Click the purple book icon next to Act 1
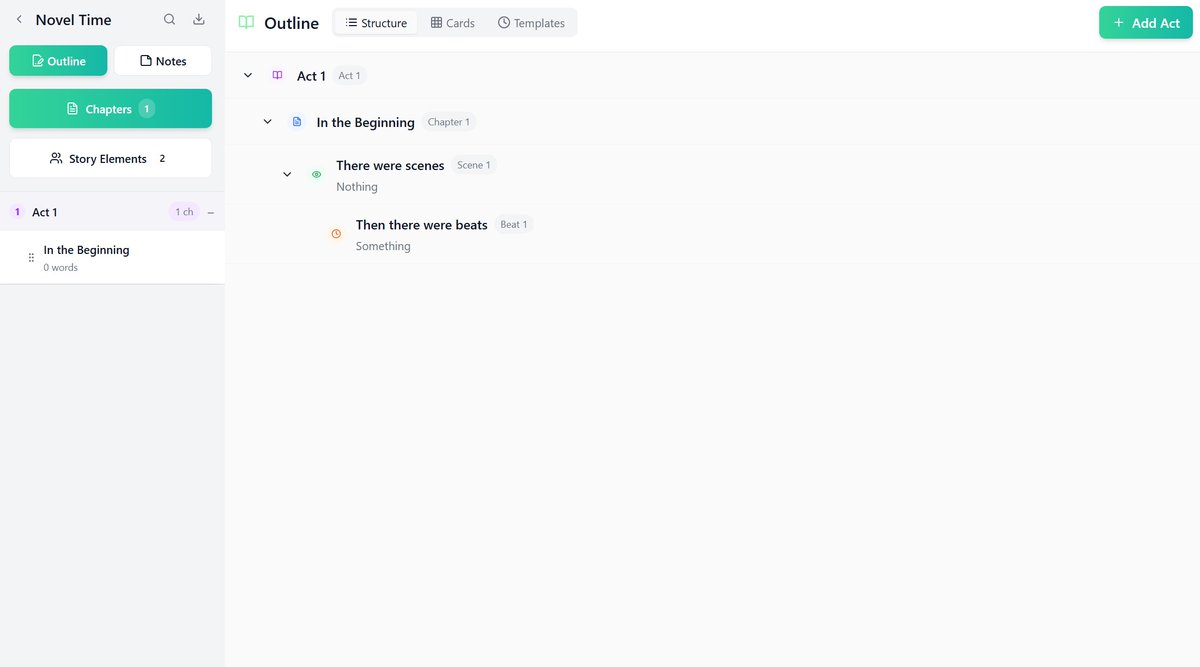This screenshot has height=667, width=1200. click(278, 75)
